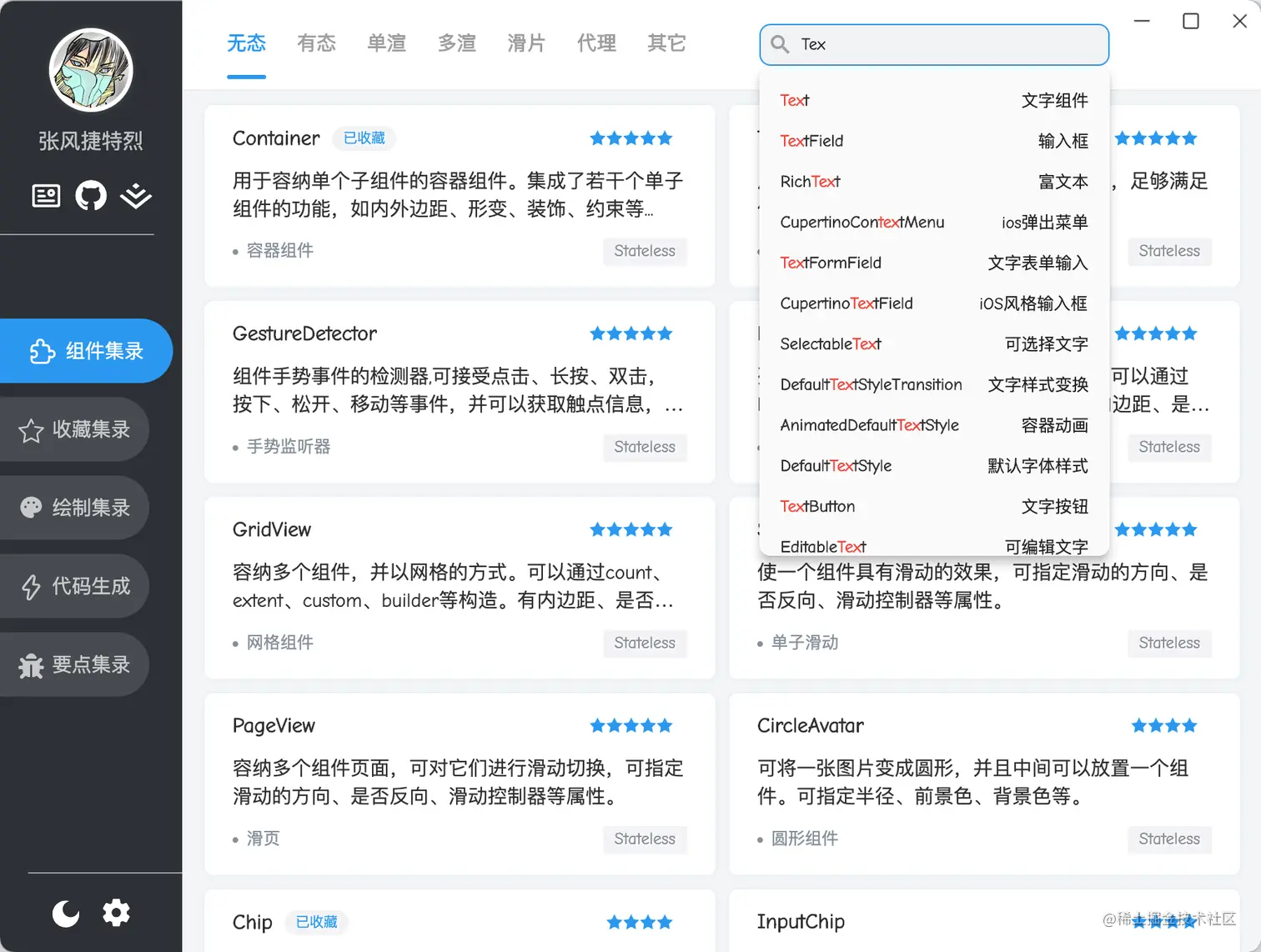Click the search magnifier icon

pos(780,44)
